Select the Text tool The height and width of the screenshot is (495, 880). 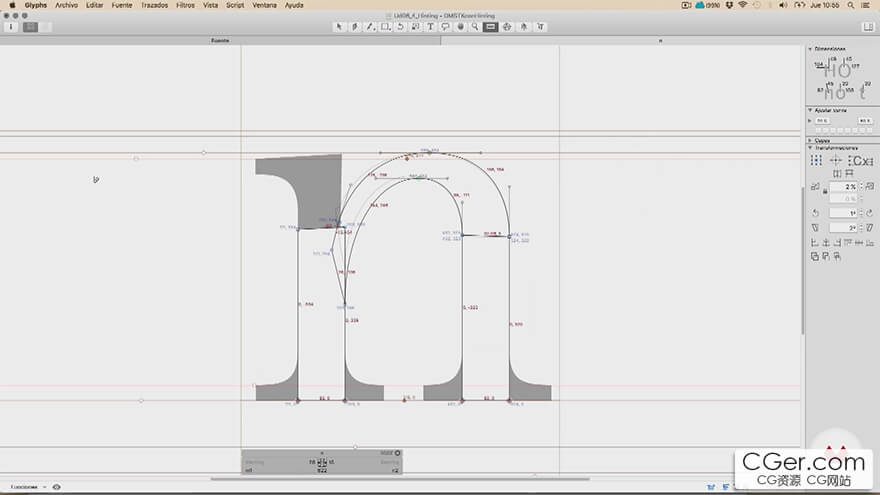coord(430,26)
